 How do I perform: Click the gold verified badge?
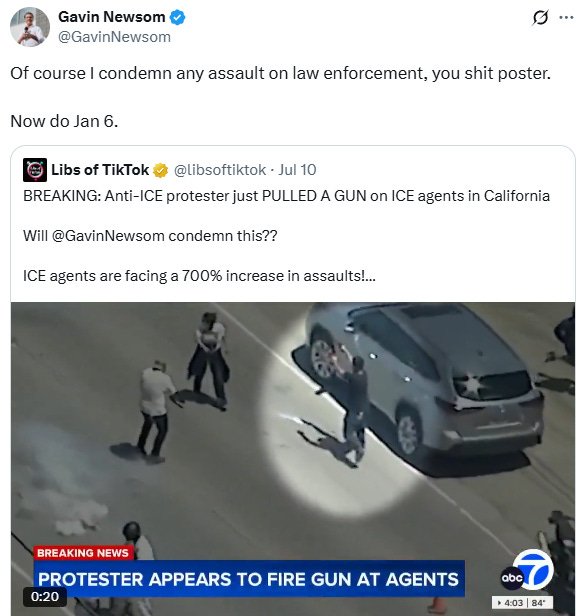point(160,170)
